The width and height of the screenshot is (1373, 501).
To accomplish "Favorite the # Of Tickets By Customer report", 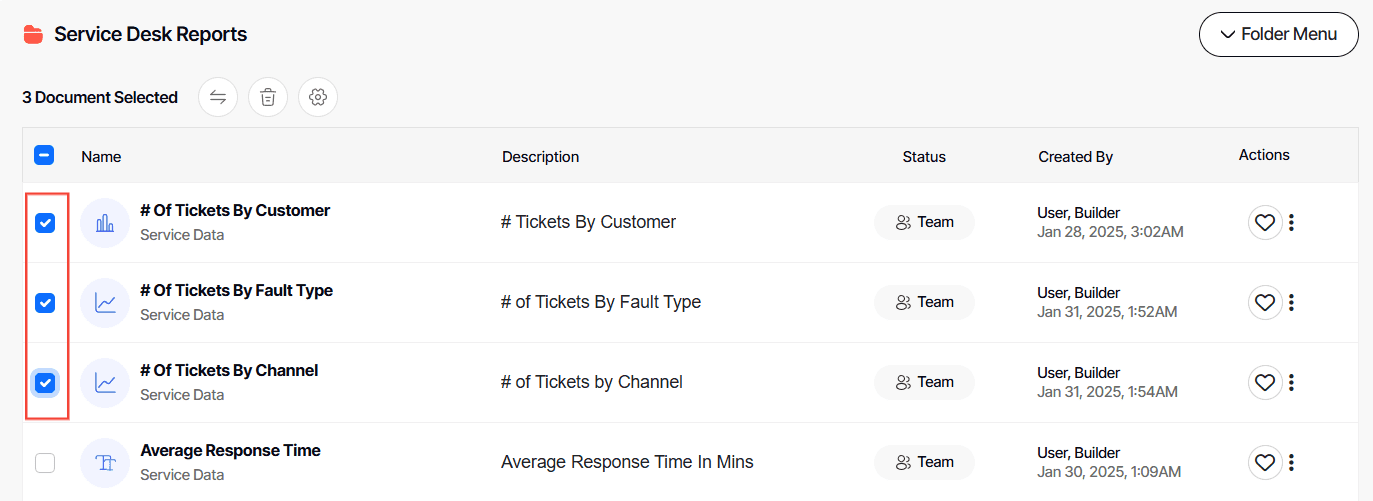I will (x=1264, y=222).
